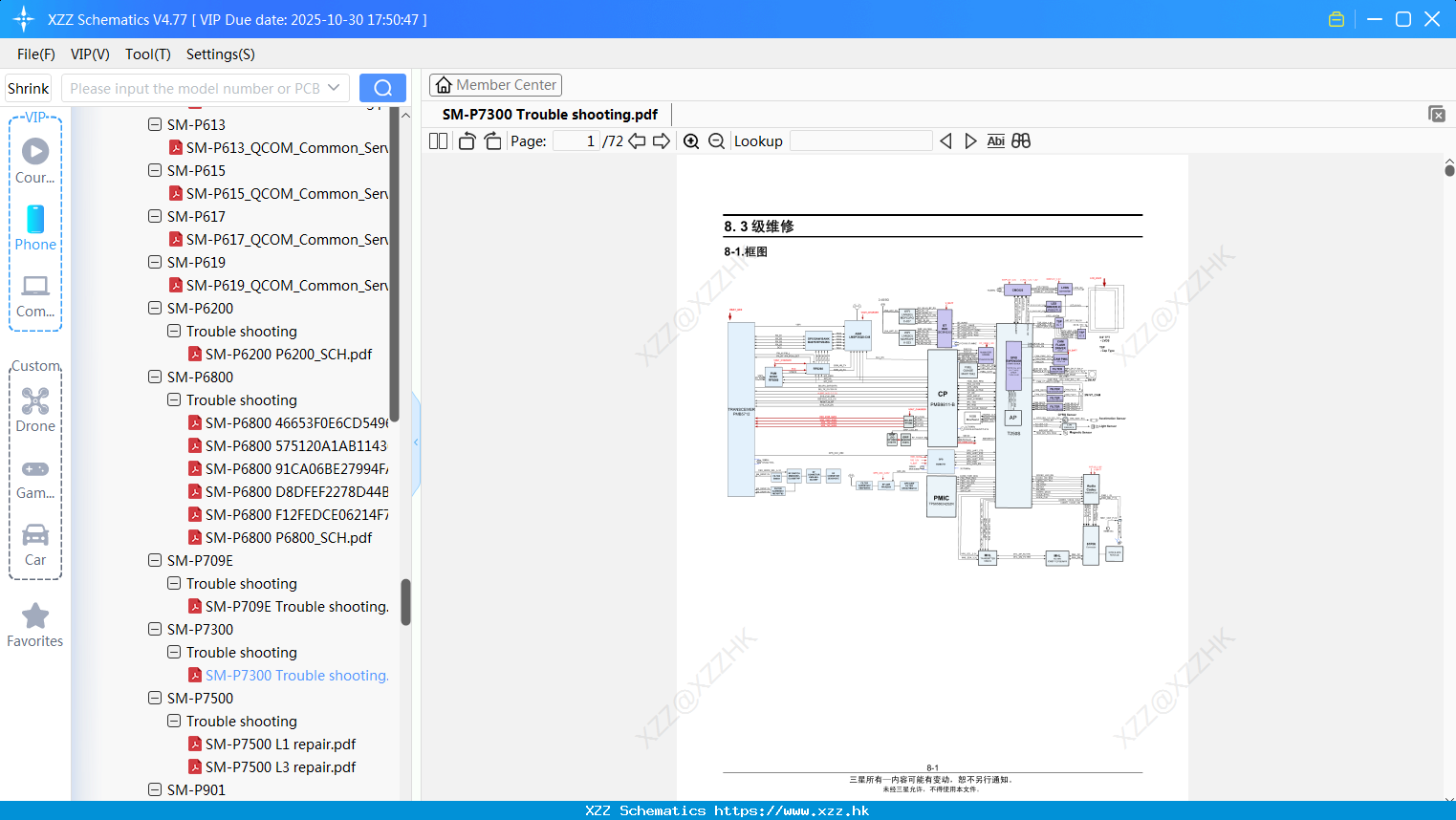Select SM-P615 tree row
Viewport: 1456px width, 820px height.
point(196,170)
